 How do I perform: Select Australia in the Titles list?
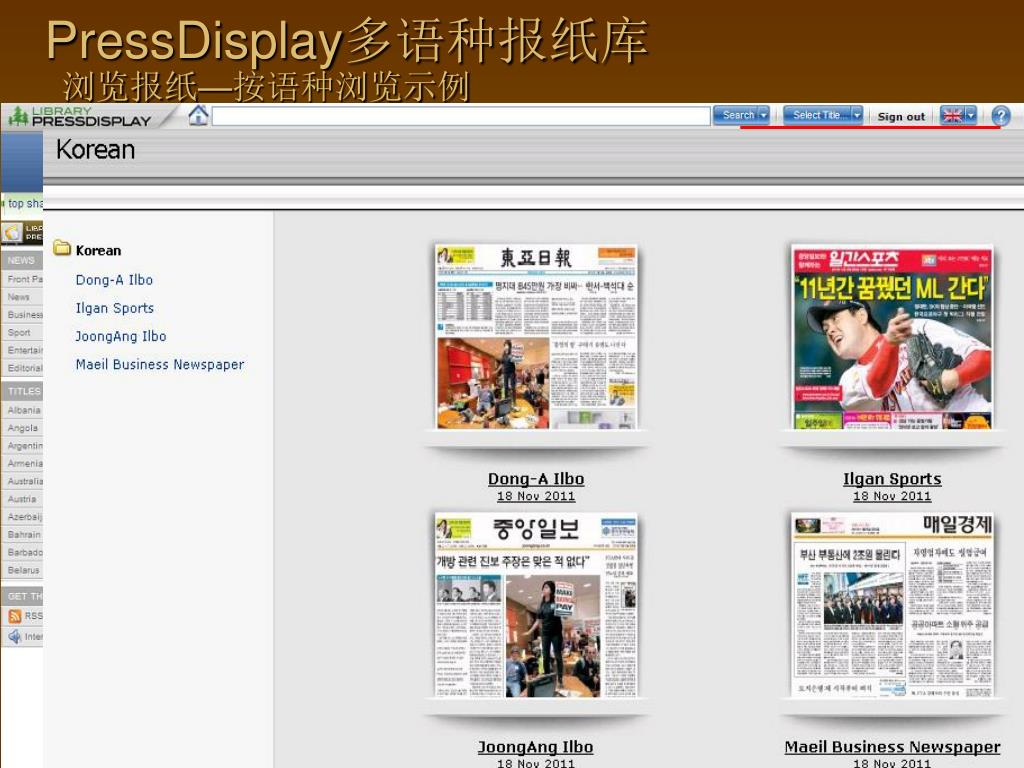(23, 481)
